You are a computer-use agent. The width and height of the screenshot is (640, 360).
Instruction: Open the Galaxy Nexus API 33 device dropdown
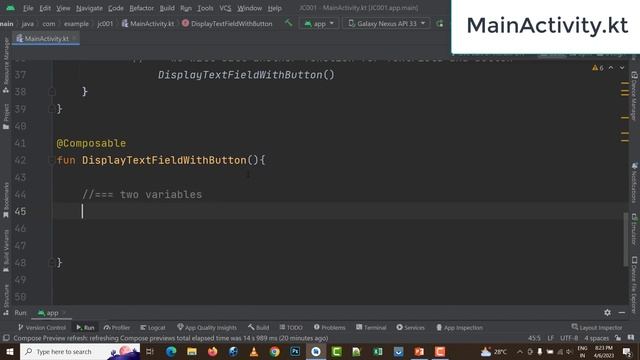pyautogui.click(x=386, y=24)
